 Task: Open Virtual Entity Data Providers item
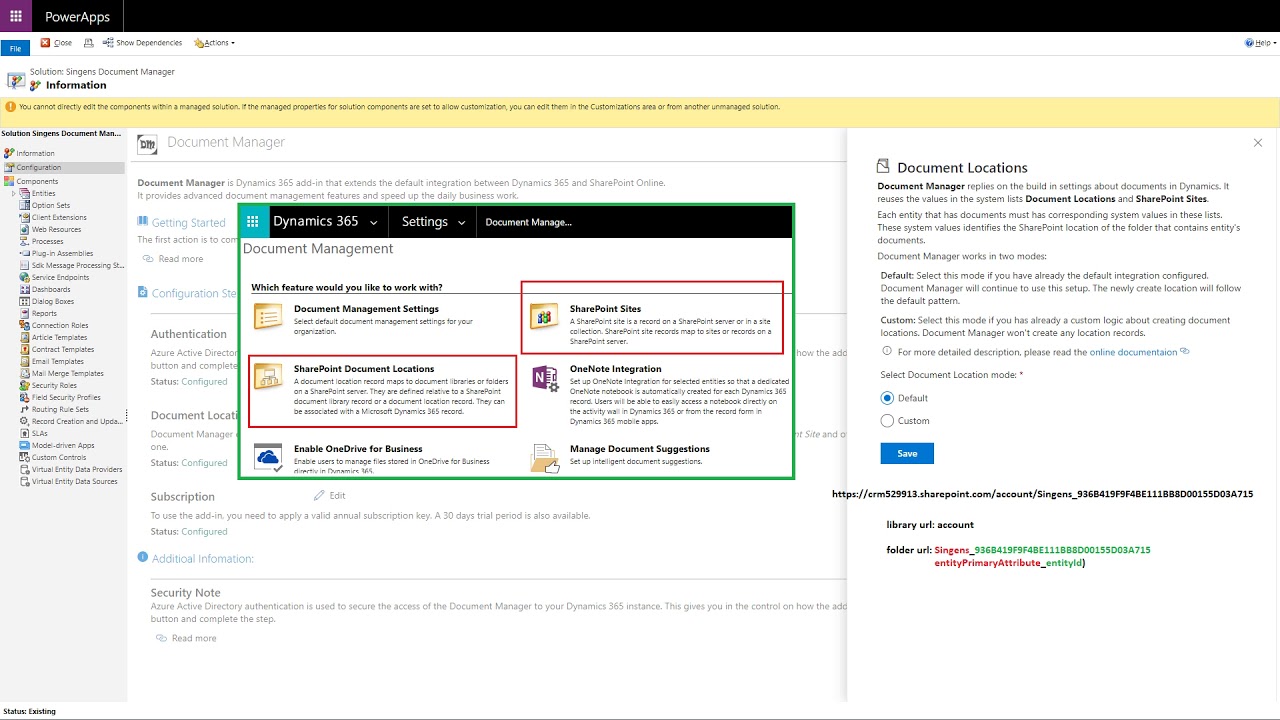click(x=77, y=469)
